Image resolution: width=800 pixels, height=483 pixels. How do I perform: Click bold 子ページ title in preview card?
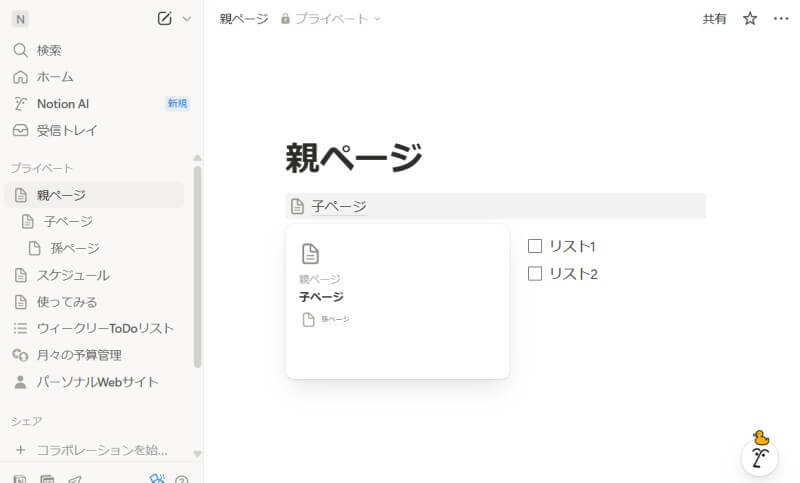coord(321,296)
